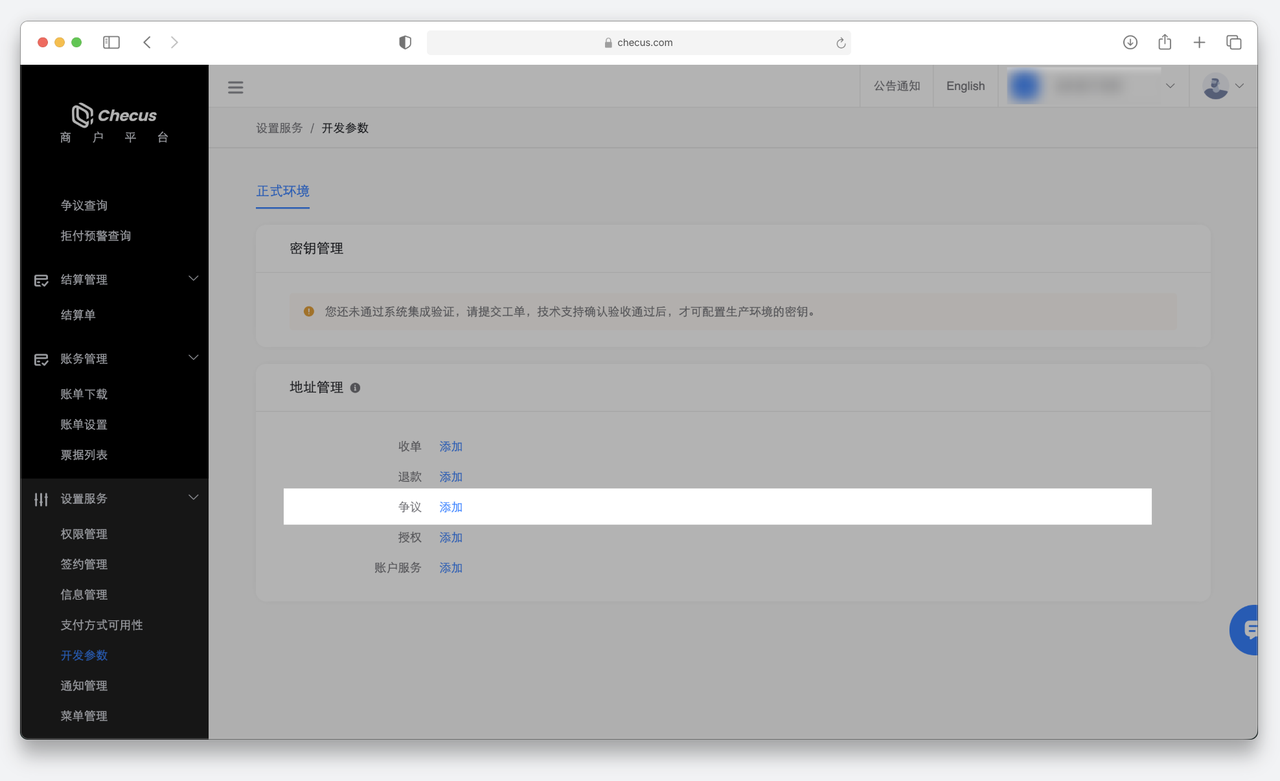
Task: Select the 正式环境 tab
Action: click(x=283, y=191)
